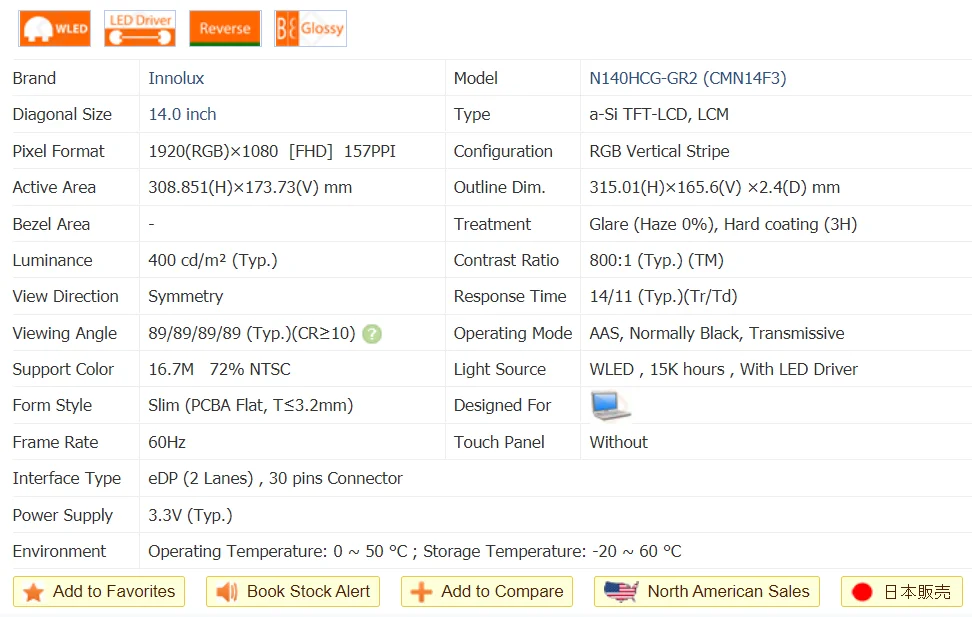Select the contrast ratio value 800:1 (Typ.) (TM)
Screen dimensions: 972x617
point(656,260)
